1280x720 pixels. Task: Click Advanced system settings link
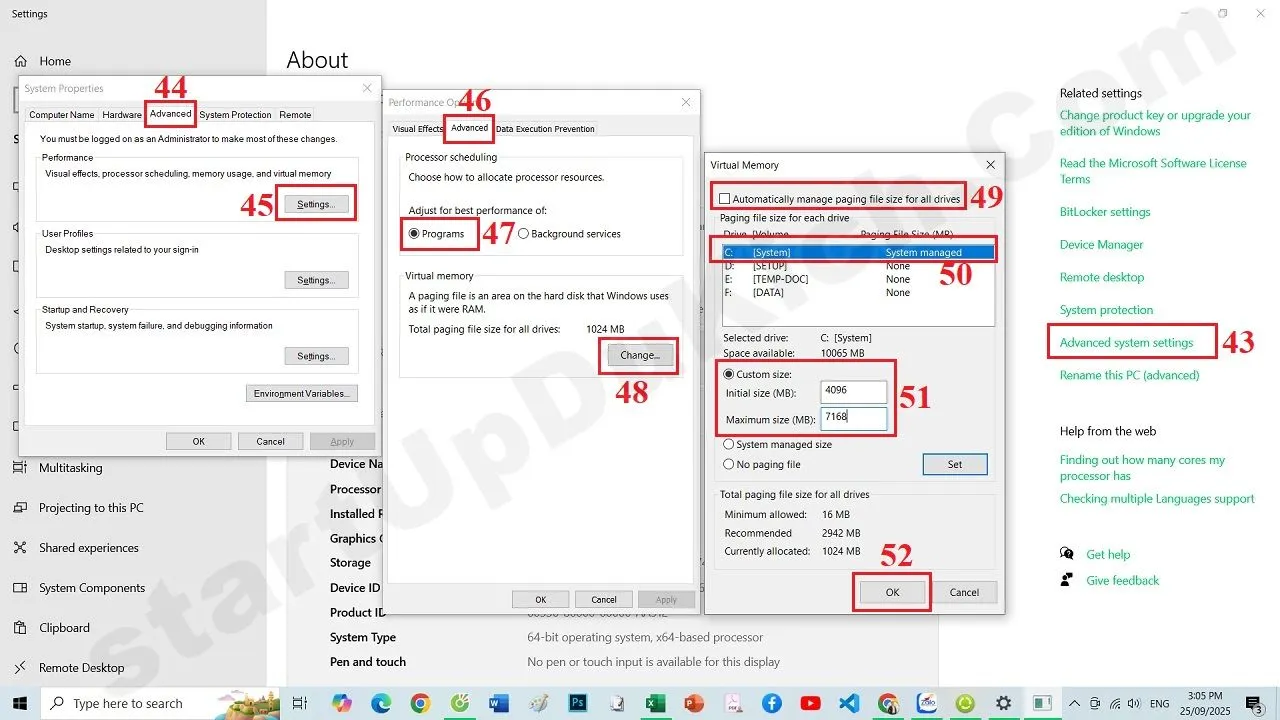1126,343
